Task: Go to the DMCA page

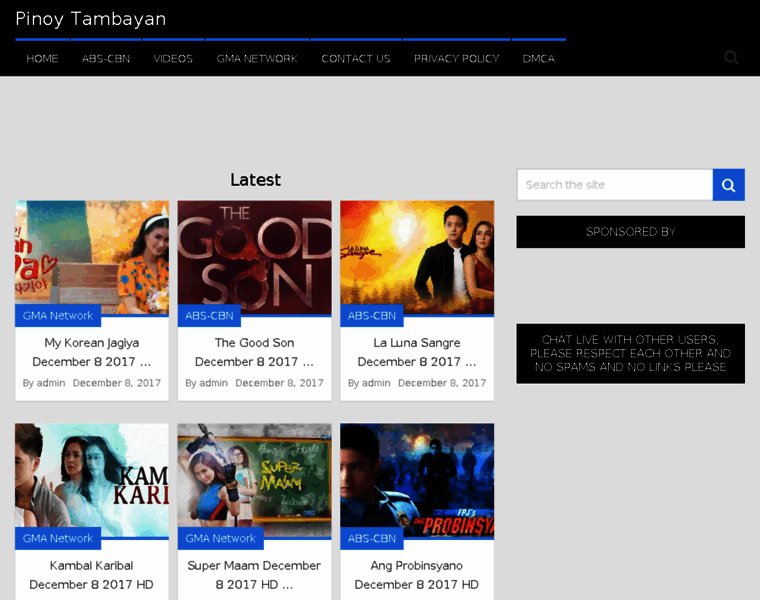Action: click(538, 59)
